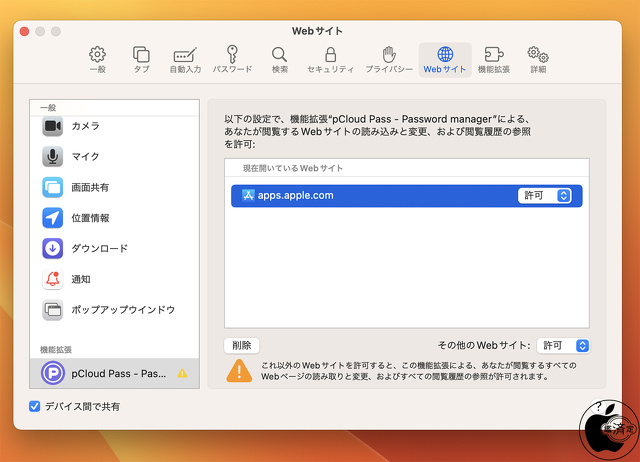Click the 削除 button
The width and height of the screenshot is (640, 462).
(242, 346)
